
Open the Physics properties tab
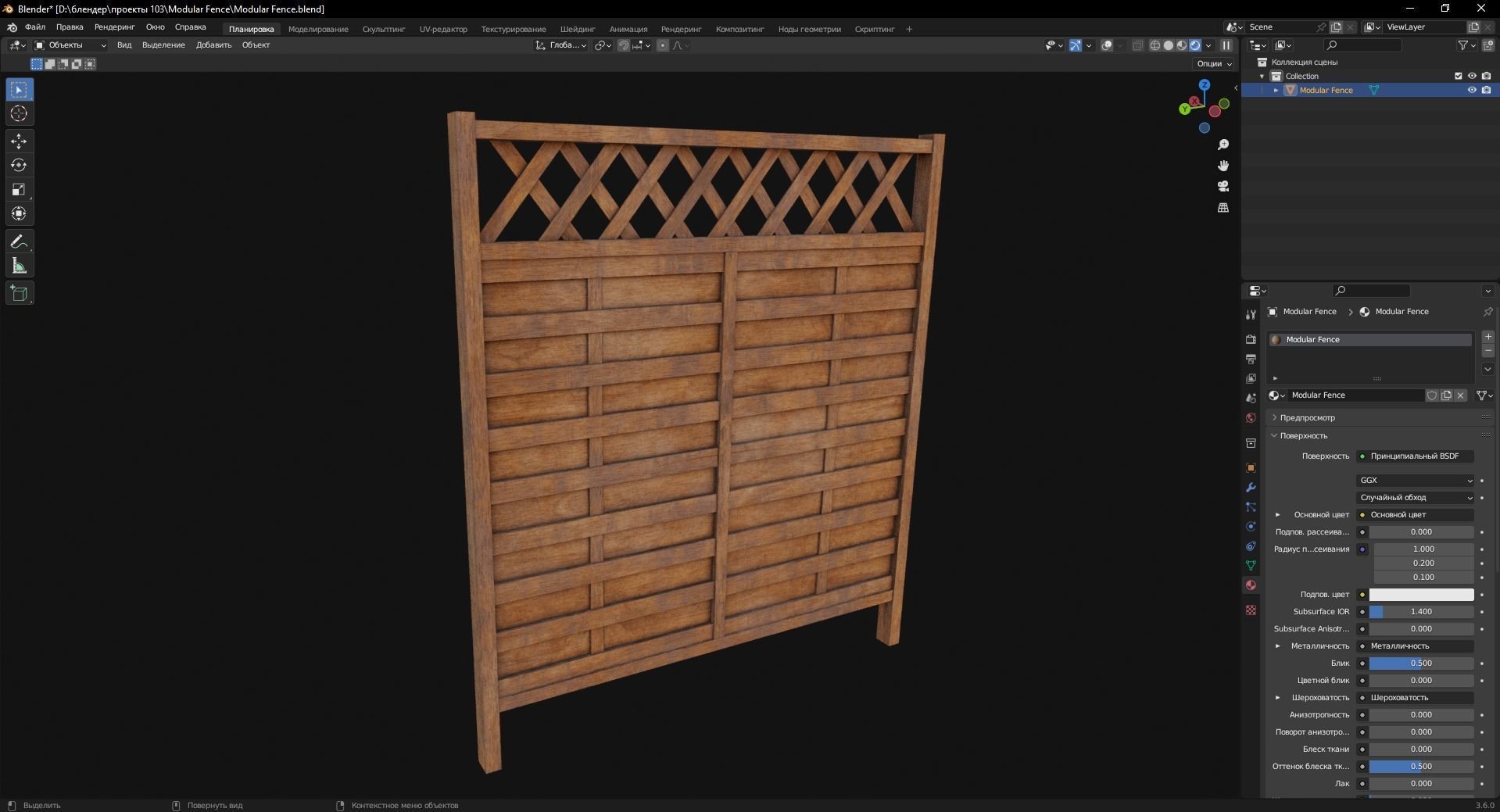[x=1251, y=527]
